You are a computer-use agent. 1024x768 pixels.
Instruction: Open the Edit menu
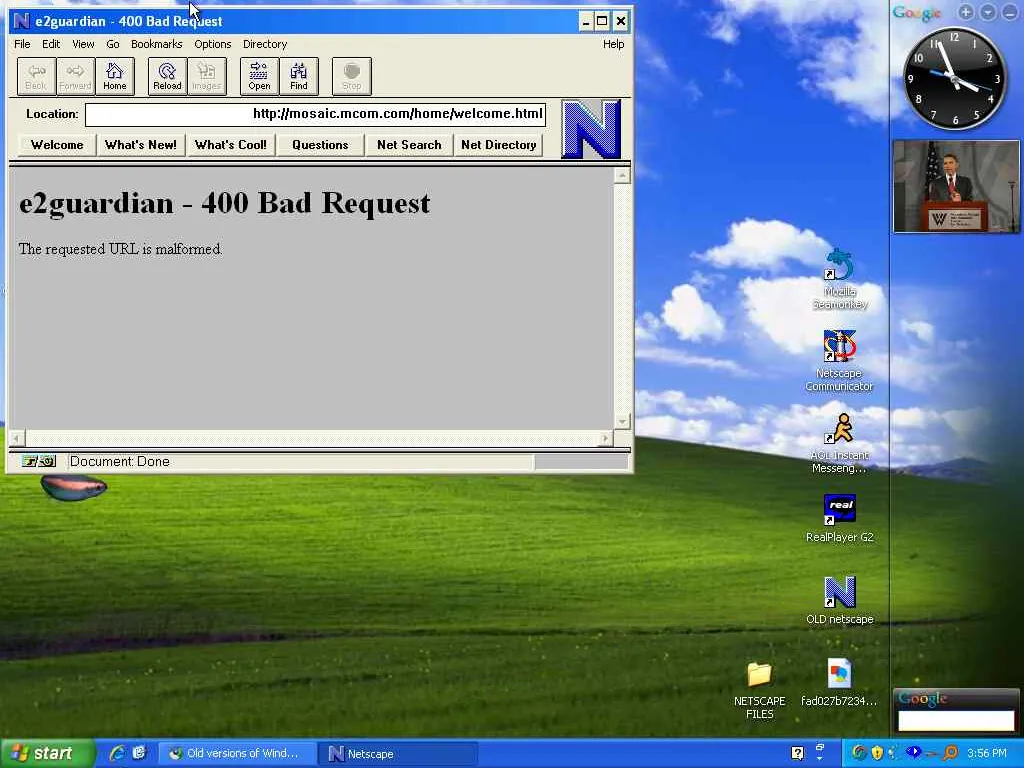pyautogui.click(x=51, y=44)
